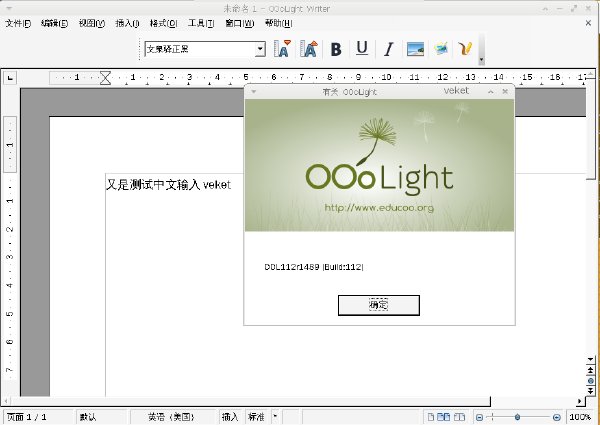Open the 编辑(E) menu
Viewport: 600px width, 425px height.
click(x=54, y=23)
